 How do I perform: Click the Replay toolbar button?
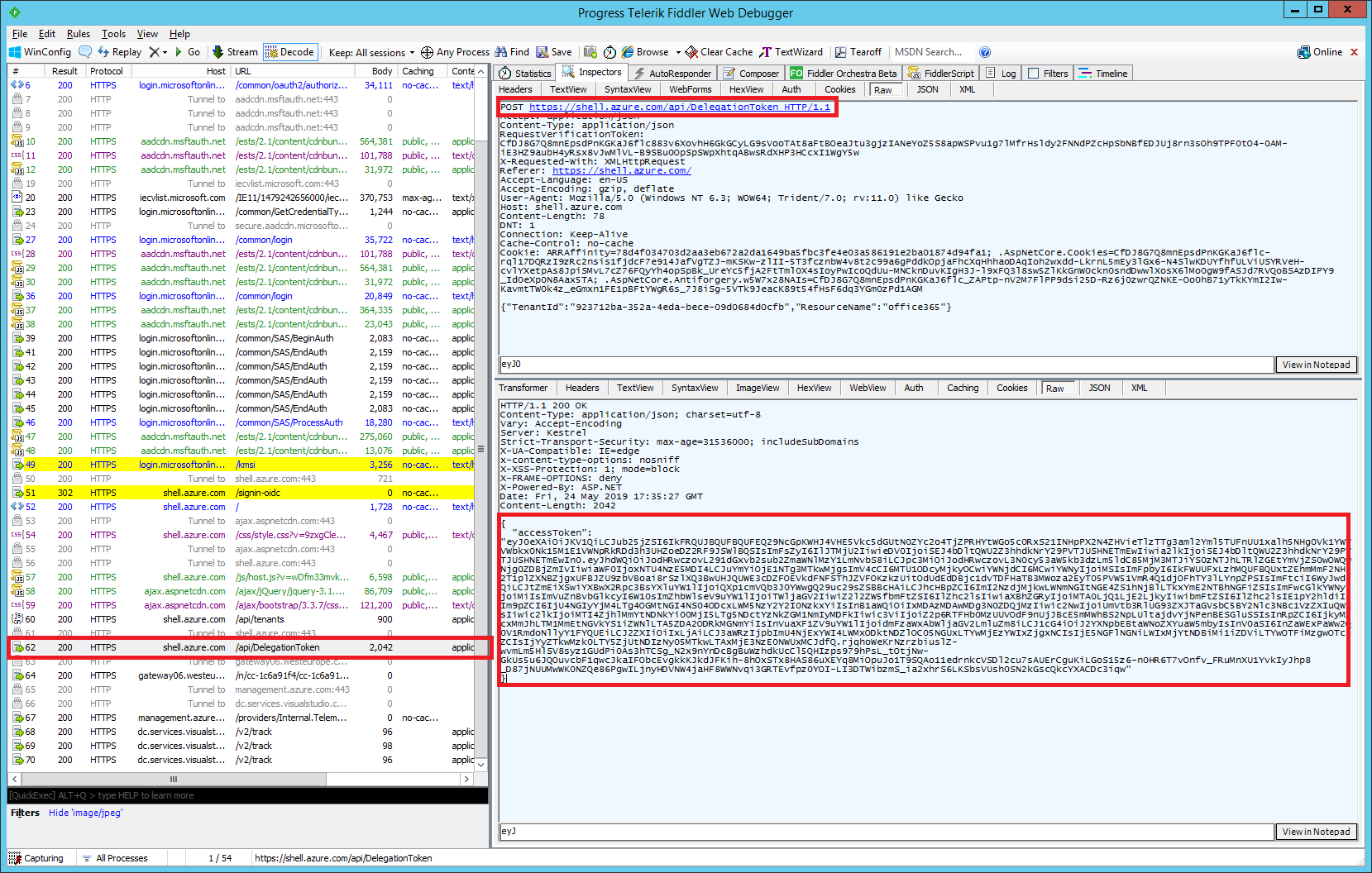(x=120, y=52)
